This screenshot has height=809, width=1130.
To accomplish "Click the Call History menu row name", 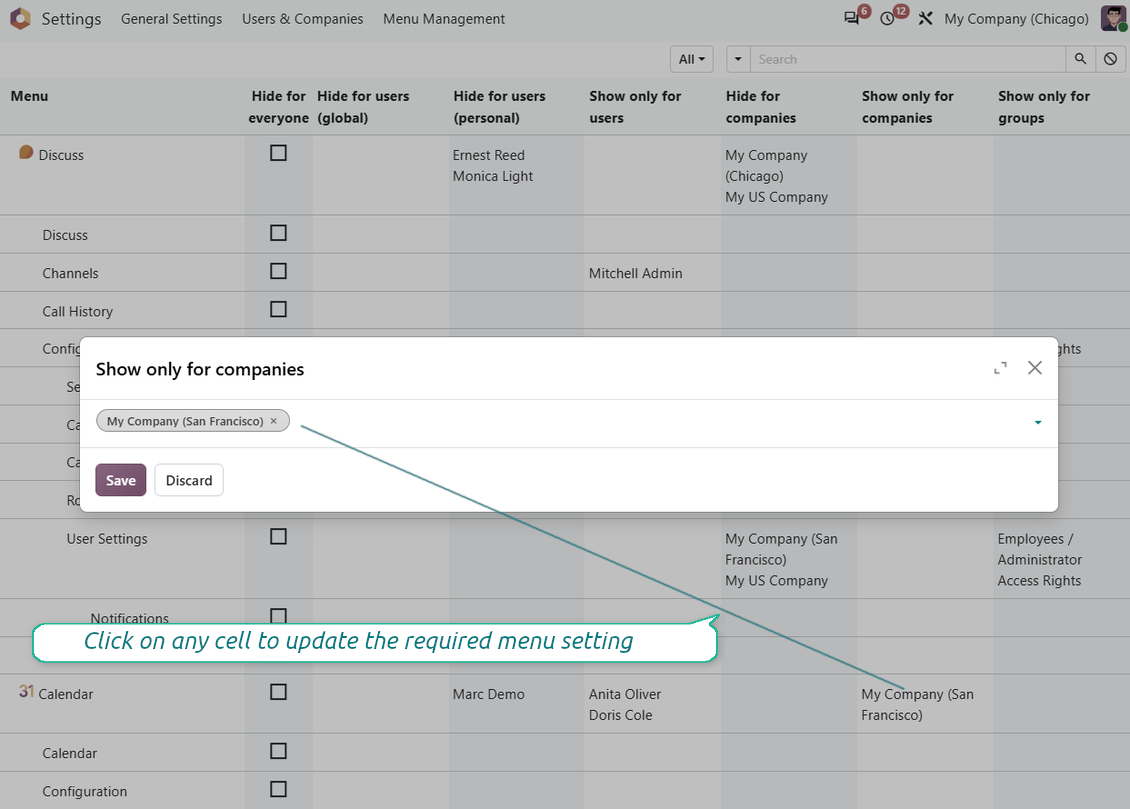I will pos(78,311).
